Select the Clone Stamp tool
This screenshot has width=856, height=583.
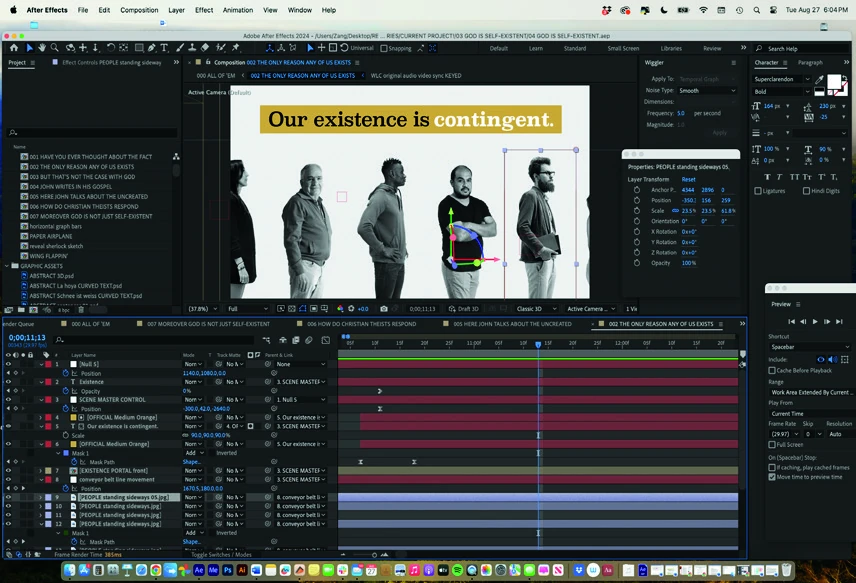tap(192, 48)
